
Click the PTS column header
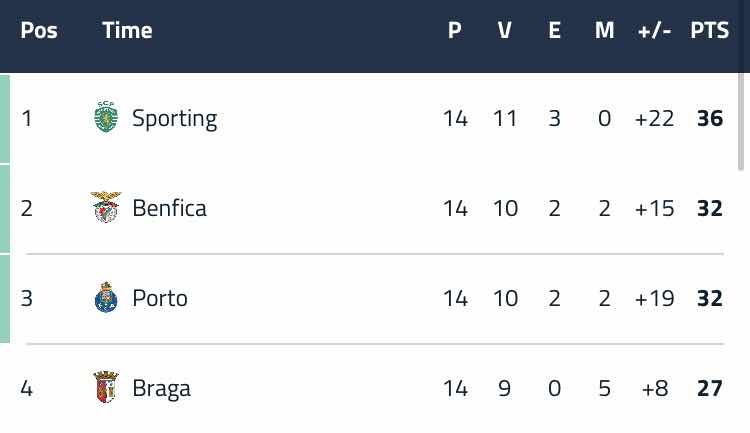pyautogui.click(x=709, y=30)
